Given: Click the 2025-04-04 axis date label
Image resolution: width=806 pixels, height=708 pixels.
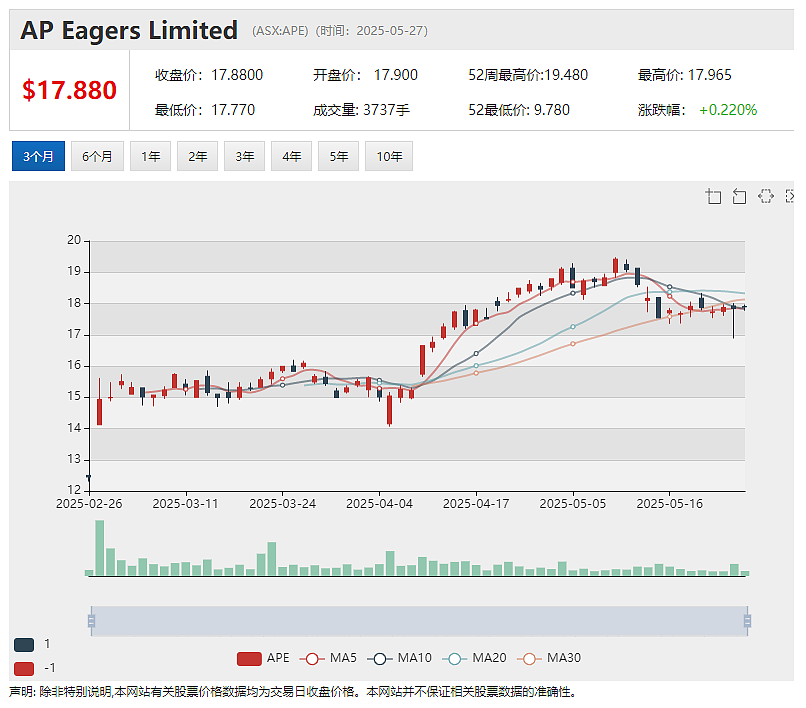Looking at the screenshot, I should 379,503.
